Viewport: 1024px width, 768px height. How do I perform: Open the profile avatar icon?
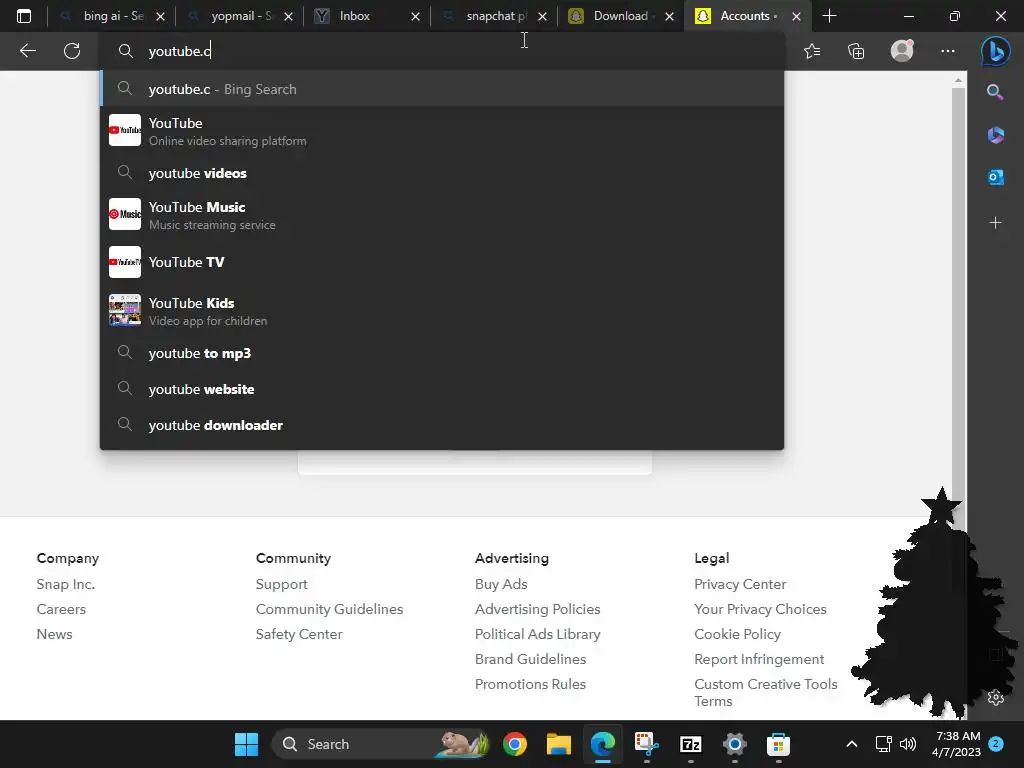click(902, 50)
